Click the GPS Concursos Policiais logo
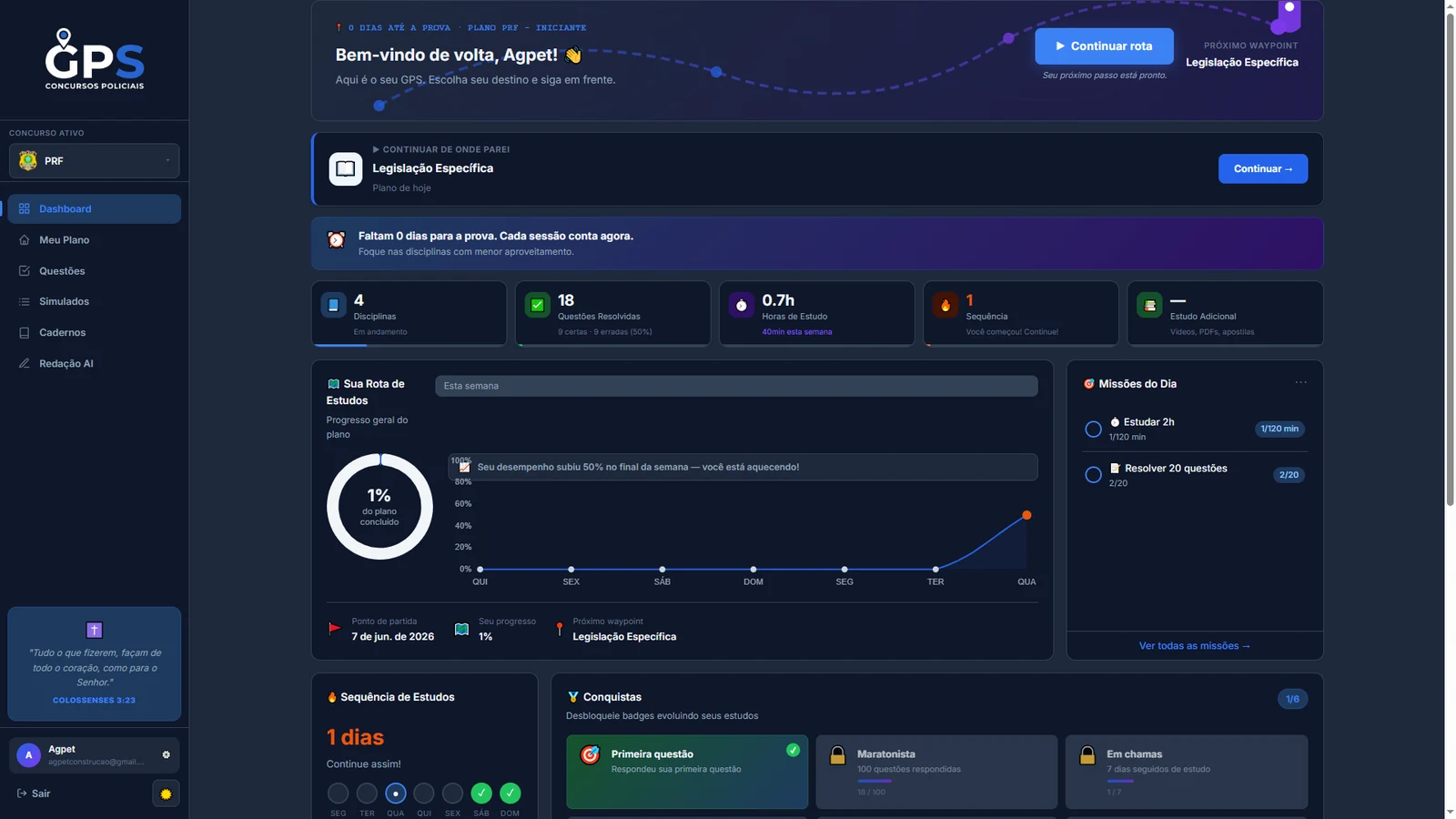Screen dimensions: 1456x819 95,59
